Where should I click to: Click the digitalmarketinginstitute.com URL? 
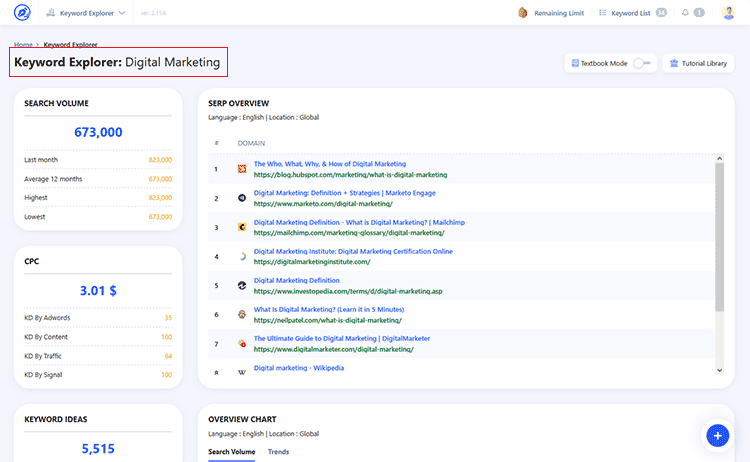[x=312, y=262]
